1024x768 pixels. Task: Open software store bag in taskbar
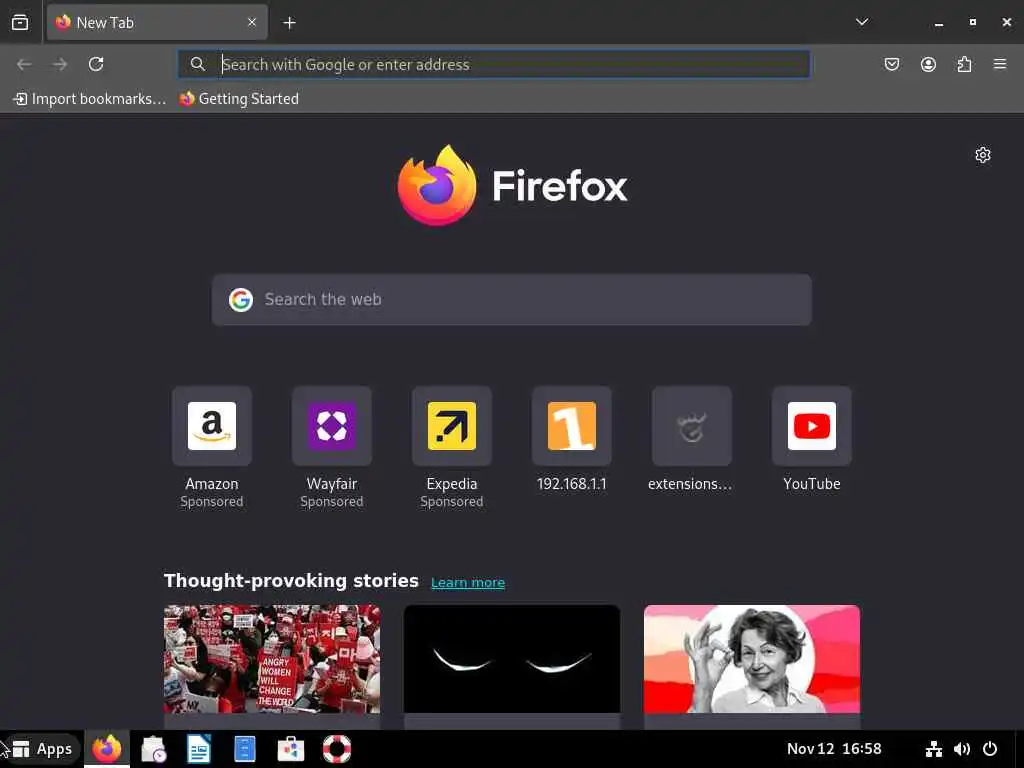point(291,749)
